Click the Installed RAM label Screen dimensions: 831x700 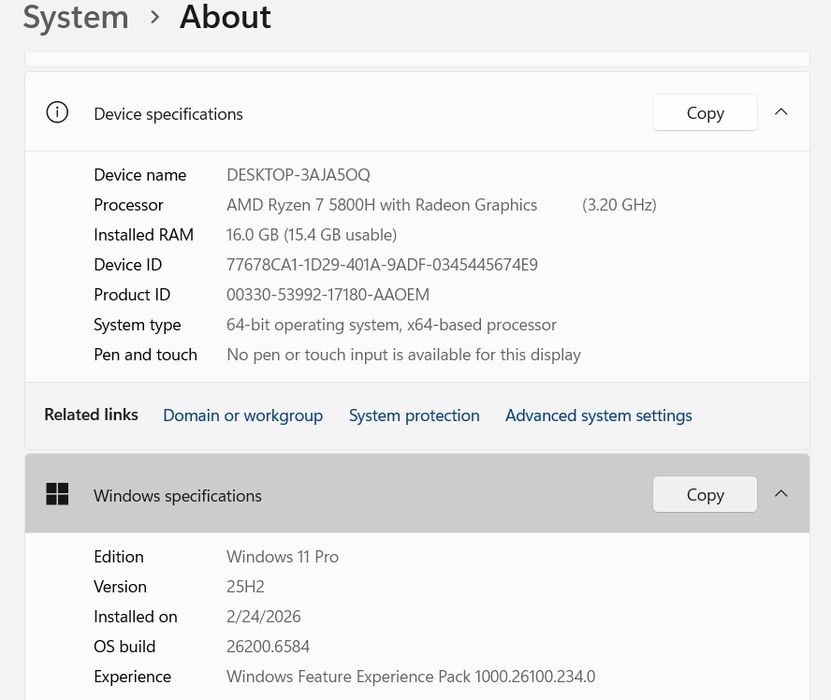144,235
